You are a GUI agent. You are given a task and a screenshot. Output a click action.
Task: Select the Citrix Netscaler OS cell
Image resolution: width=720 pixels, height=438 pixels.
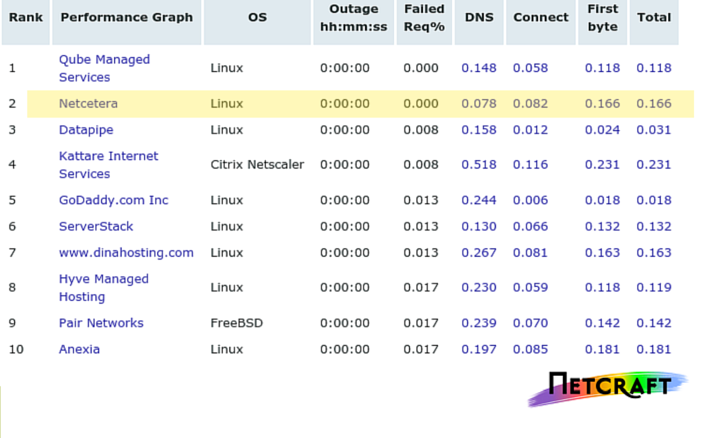click(x=257, y=164)
